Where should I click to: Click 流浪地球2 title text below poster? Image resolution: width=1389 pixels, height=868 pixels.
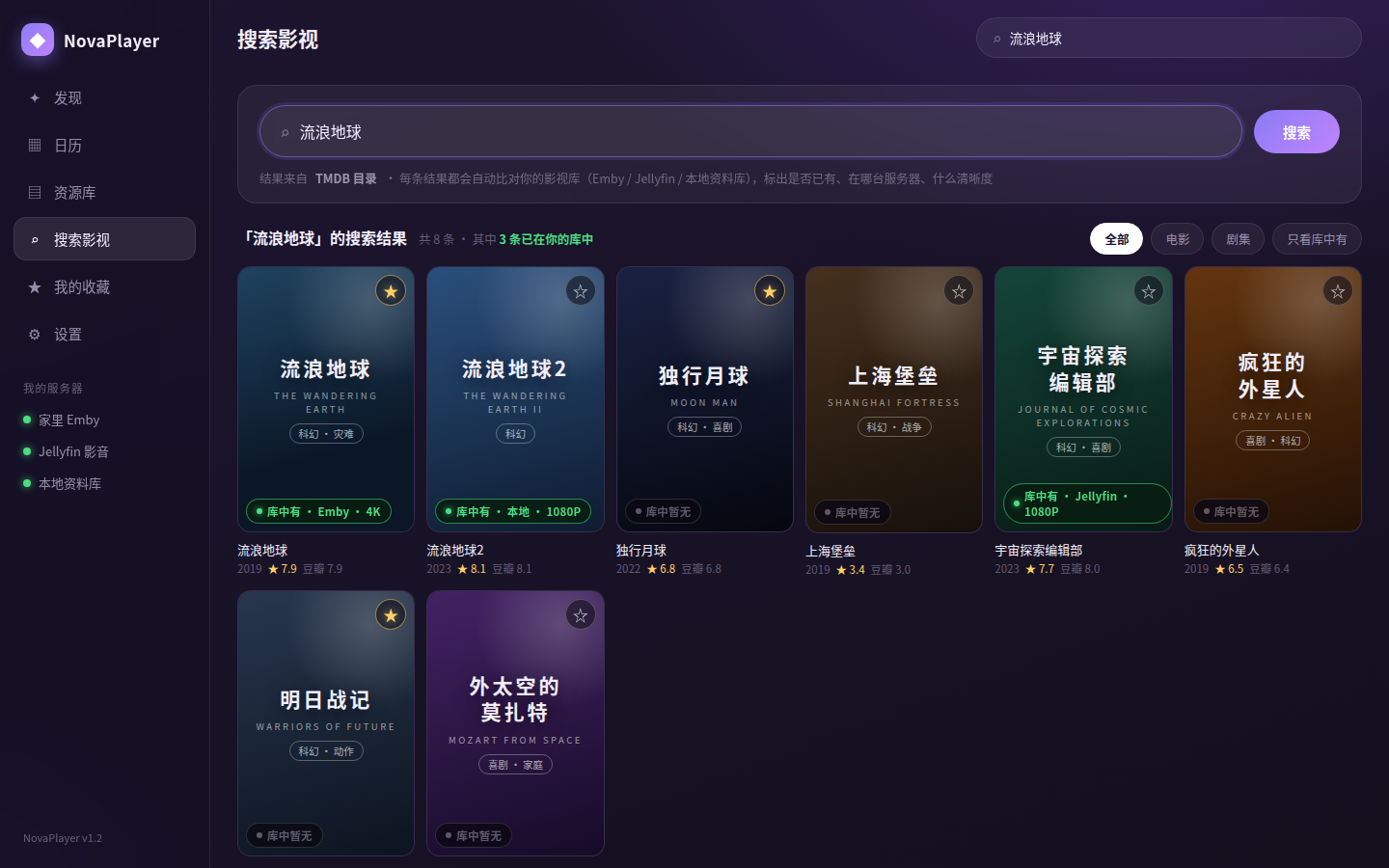[455, 551]
